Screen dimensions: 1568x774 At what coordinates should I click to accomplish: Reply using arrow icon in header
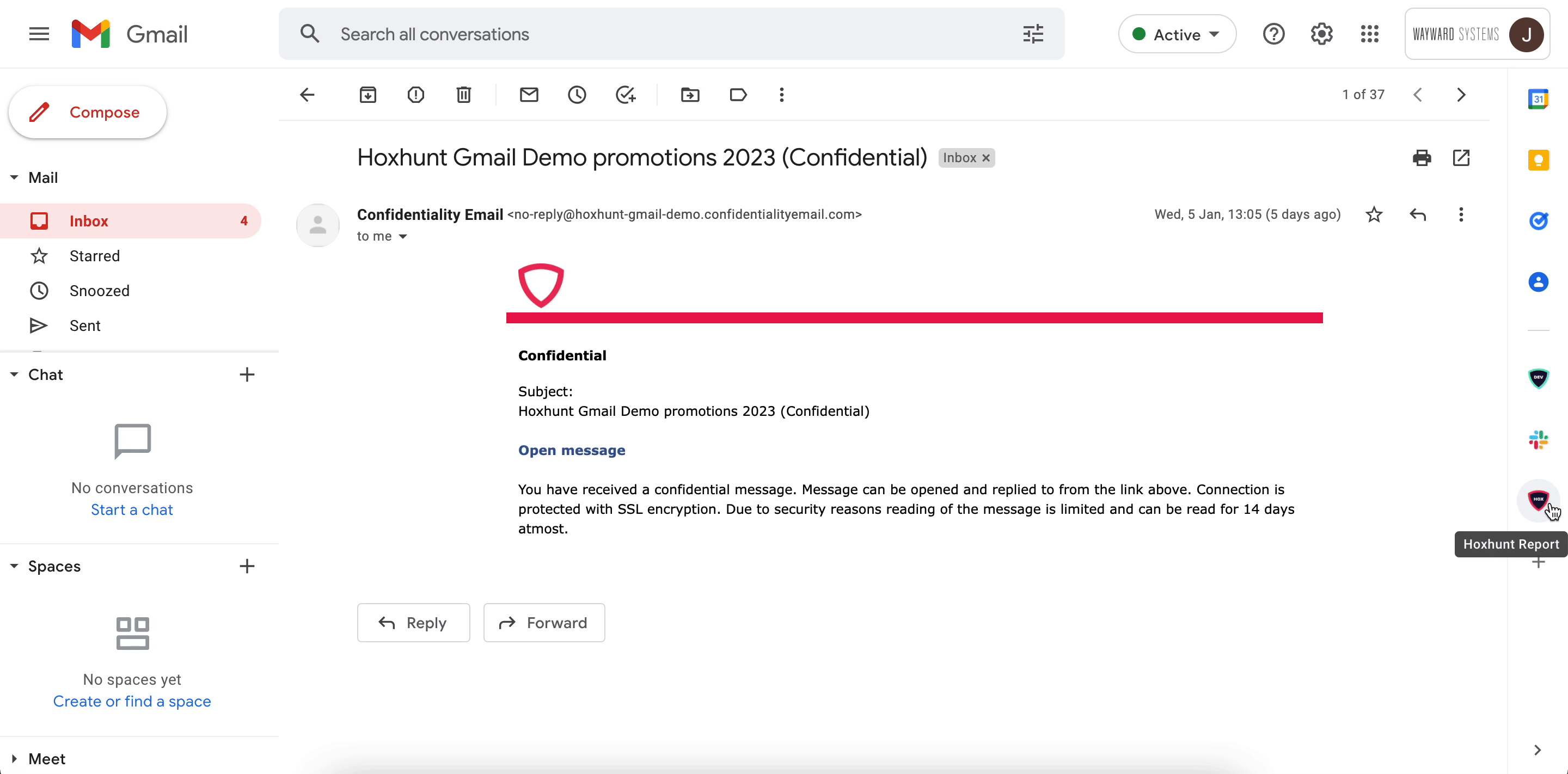coord(1418,214)
